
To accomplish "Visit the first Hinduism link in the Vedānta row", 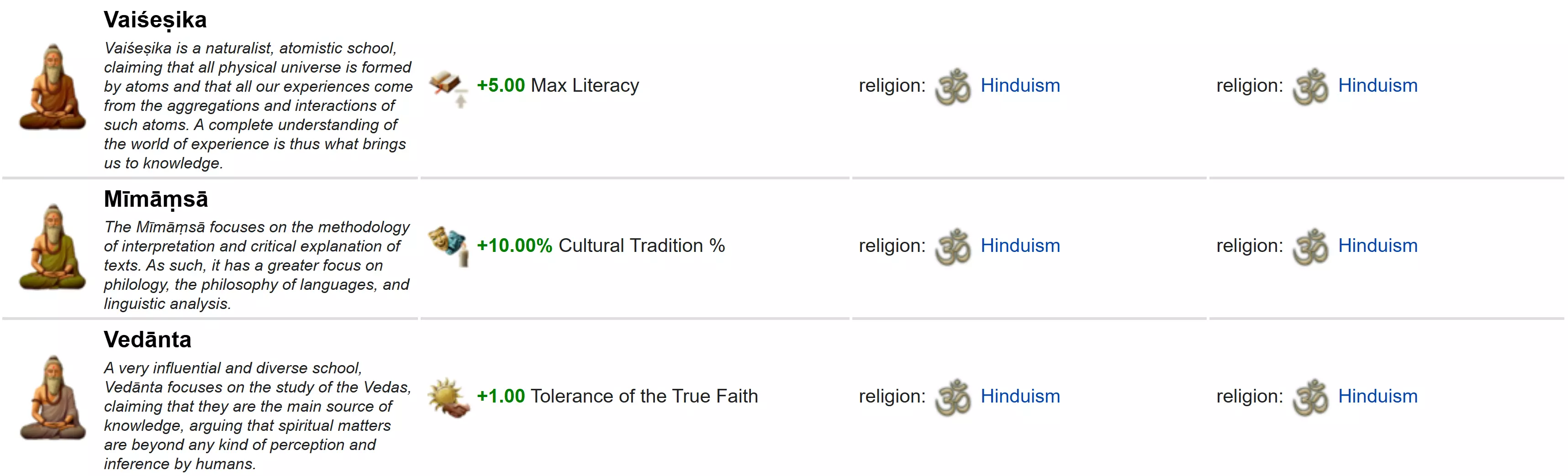I will point(1020,397).
